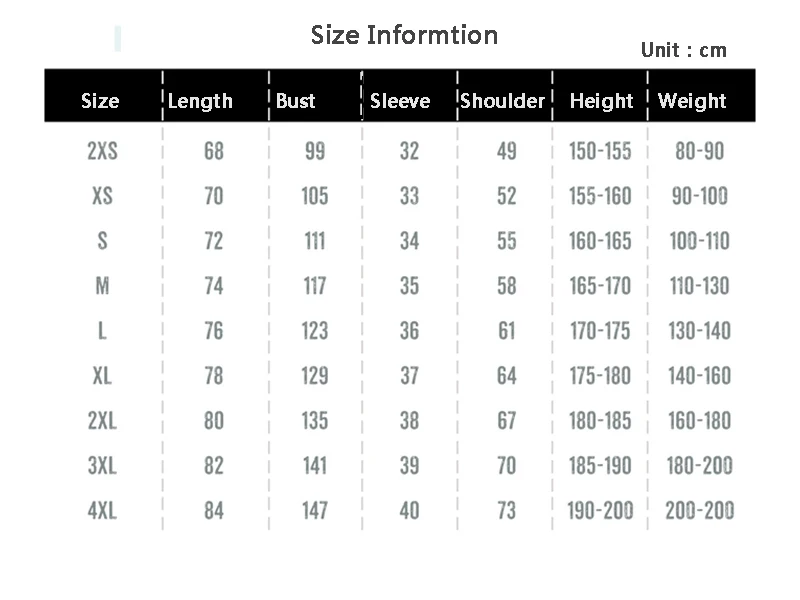The image size is (800, 600).
Task: Select weight range 200-200
Action: pos(699,510)
